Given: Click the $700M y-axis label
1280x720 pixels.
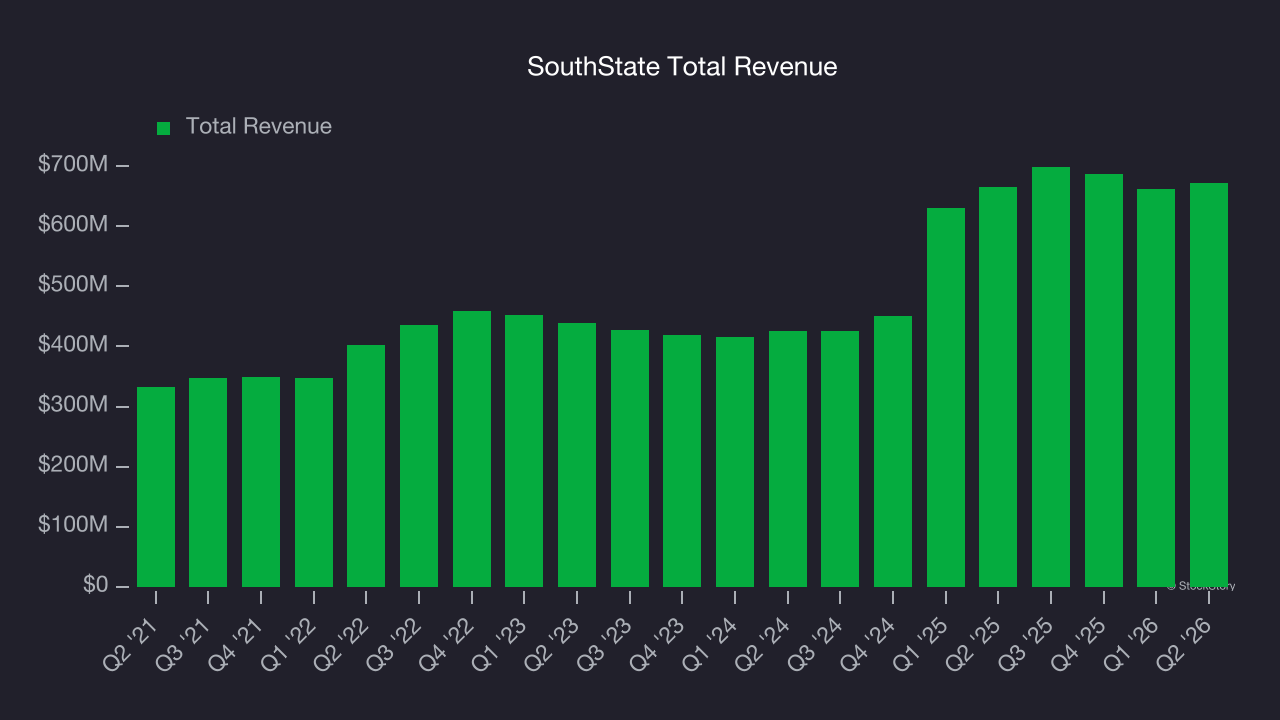Looking at the screenshot, I should pos(72,165).
